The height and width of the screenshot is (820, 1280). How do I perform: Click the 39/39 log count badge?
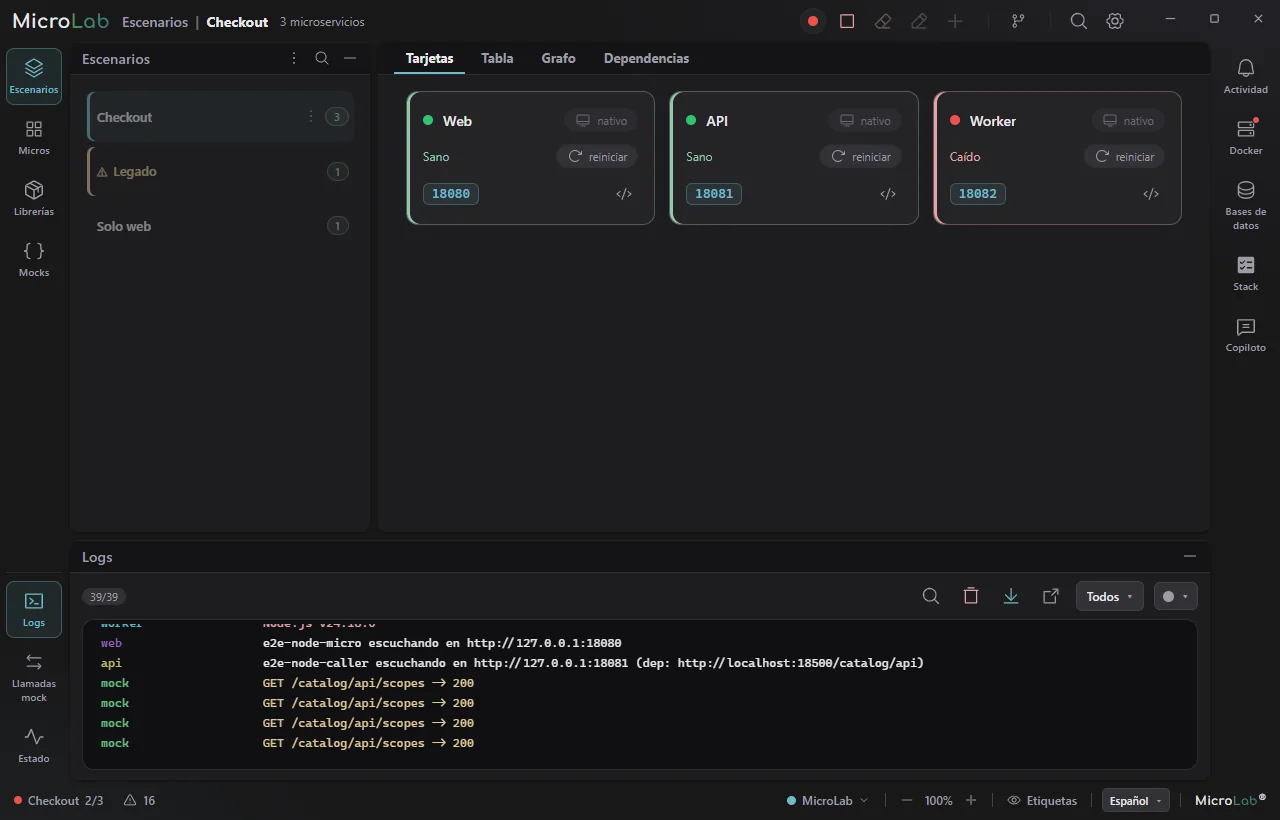click(104, 597)
